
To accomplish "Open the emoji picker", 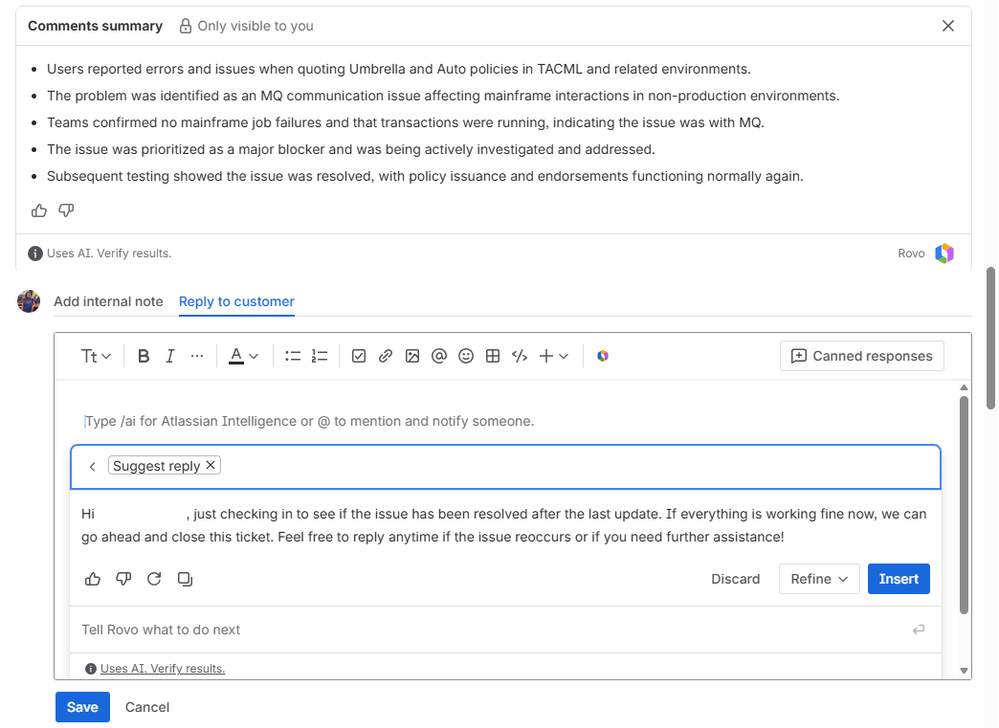I will [466, 355].
